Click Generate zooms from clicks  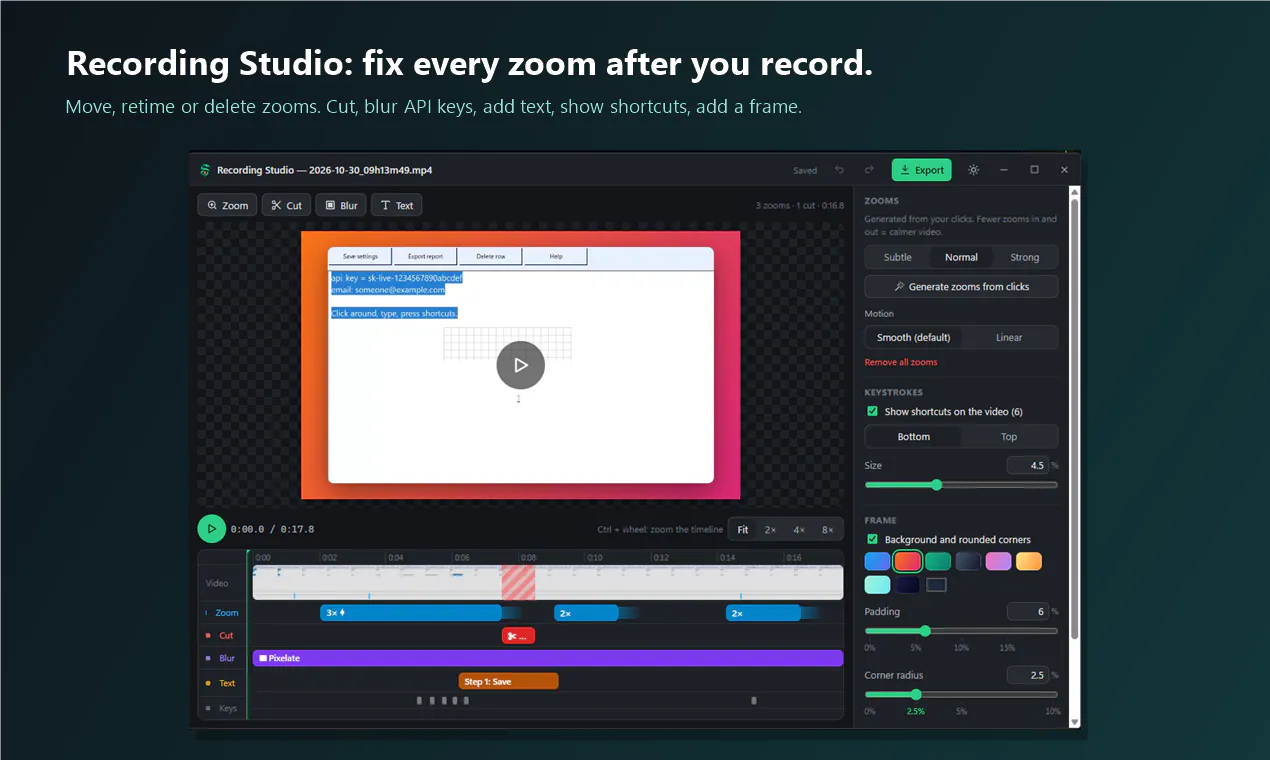[961, 287]
